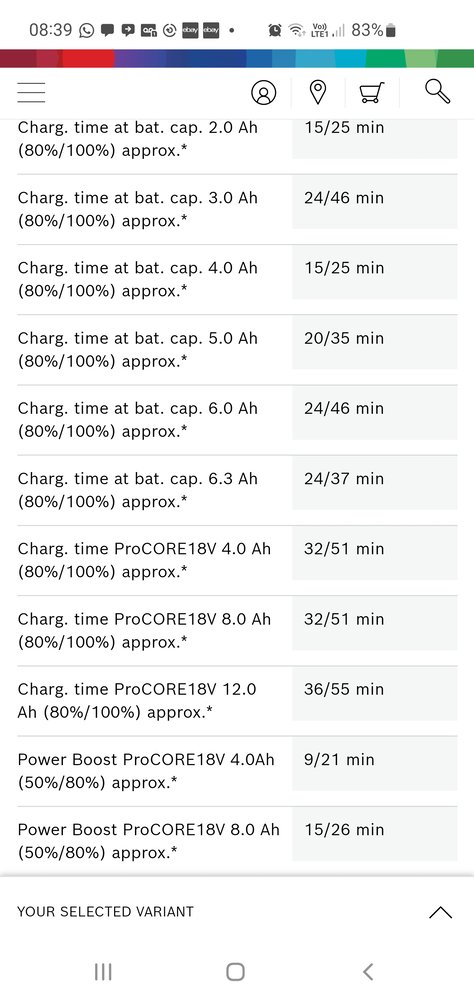Image resolution: width=474 pixels, height=1000 pixels.
Task: Tap the battery percentage indicator
Action: point(374,30)
